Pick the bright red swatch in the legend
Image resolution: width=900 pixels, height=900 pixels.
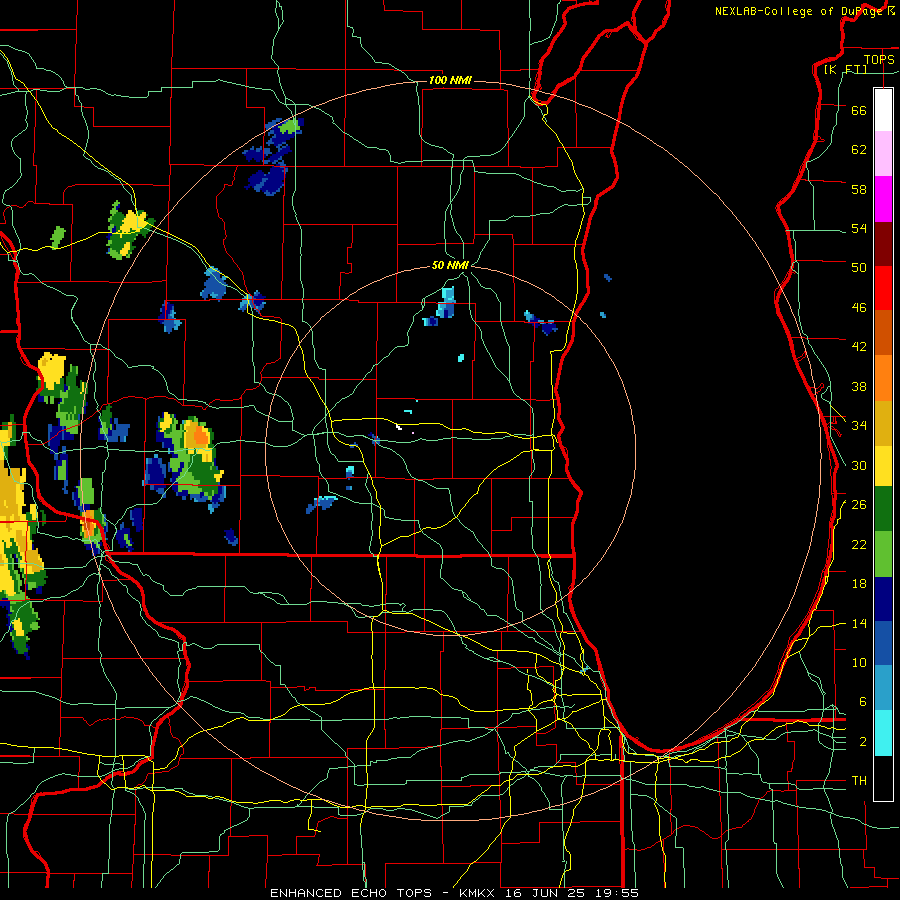tap(883, 288)
